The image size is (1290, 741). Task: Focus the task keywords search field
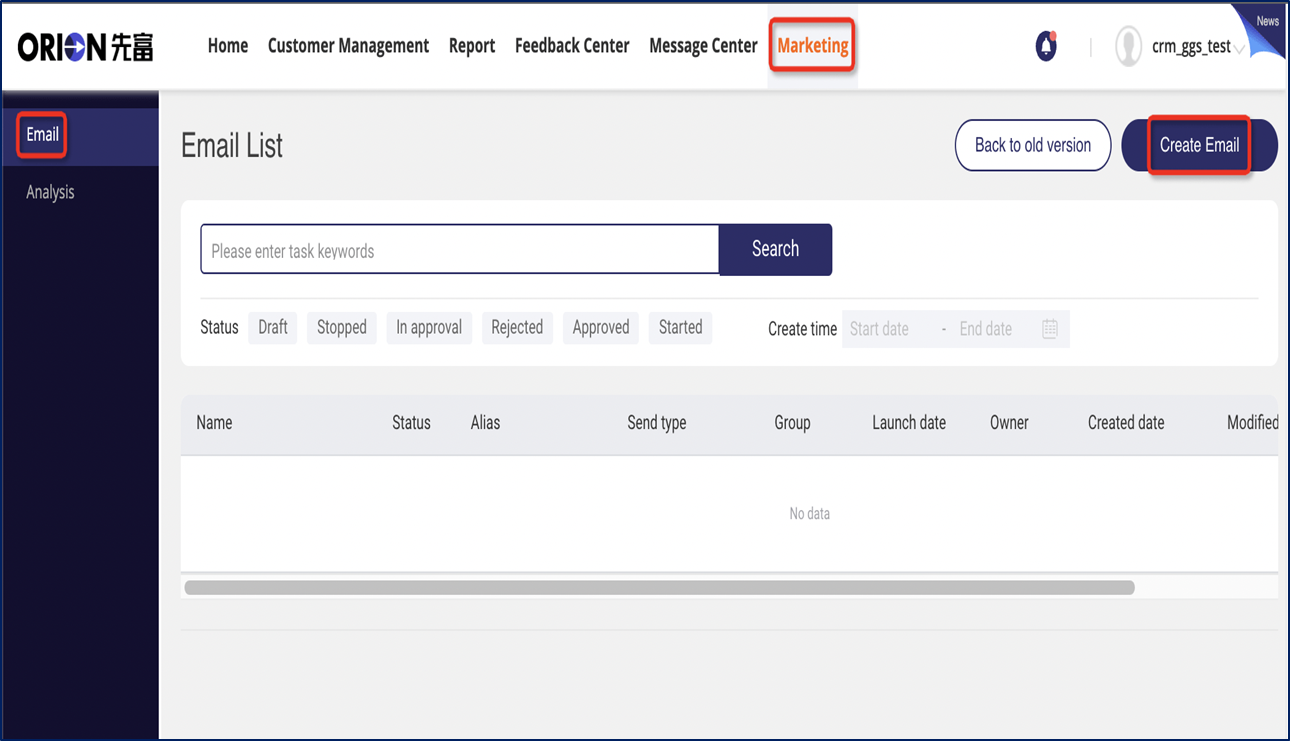pyautogui.click(x=460, y=249)
